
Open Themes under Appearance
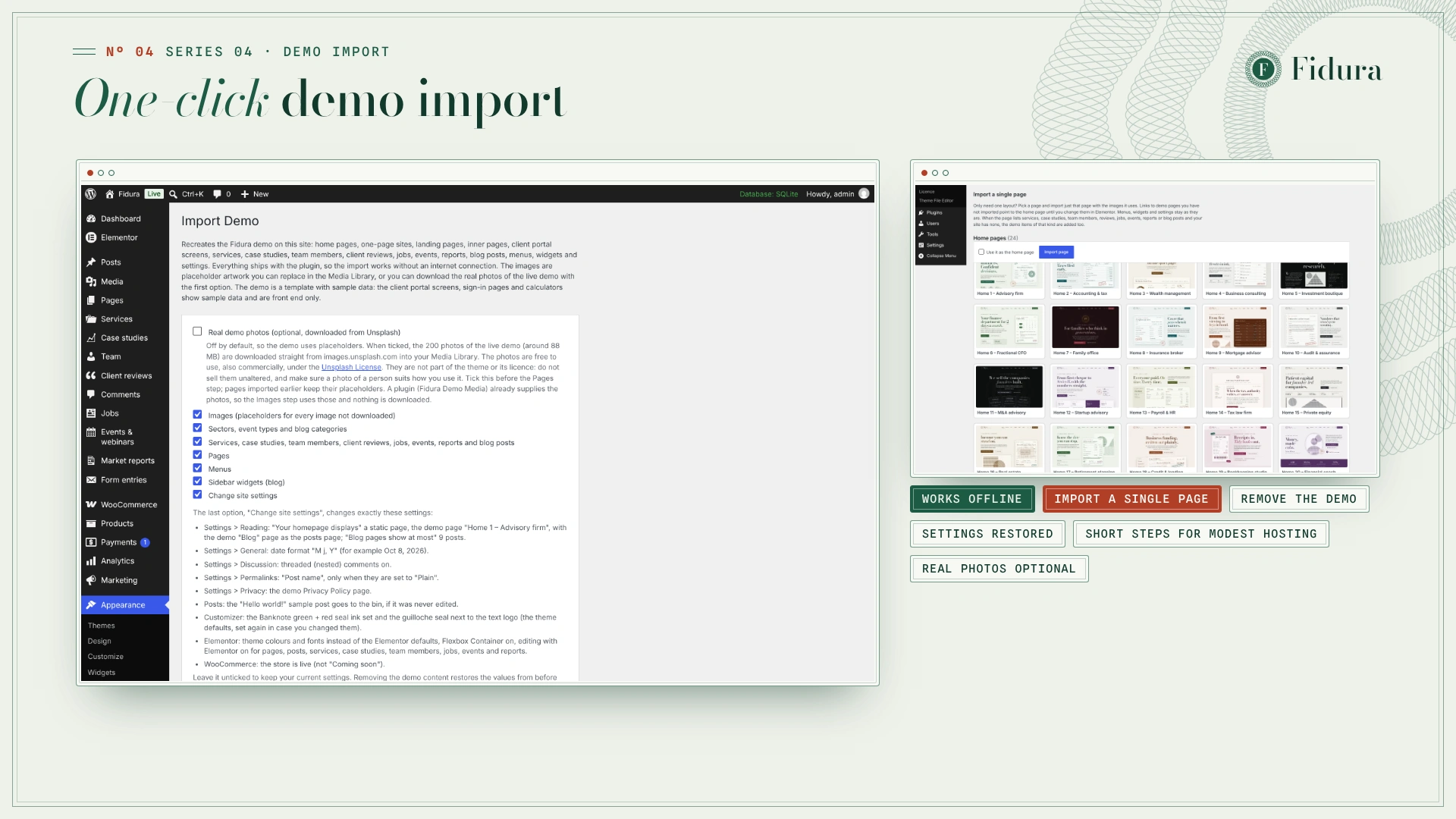tap(102, 626)
